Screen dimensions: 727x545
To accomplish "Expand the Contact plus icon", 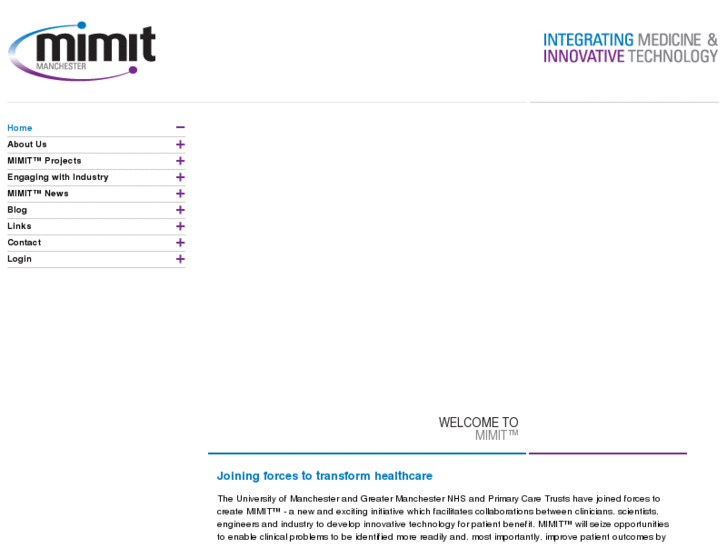I will click(180, 243).
